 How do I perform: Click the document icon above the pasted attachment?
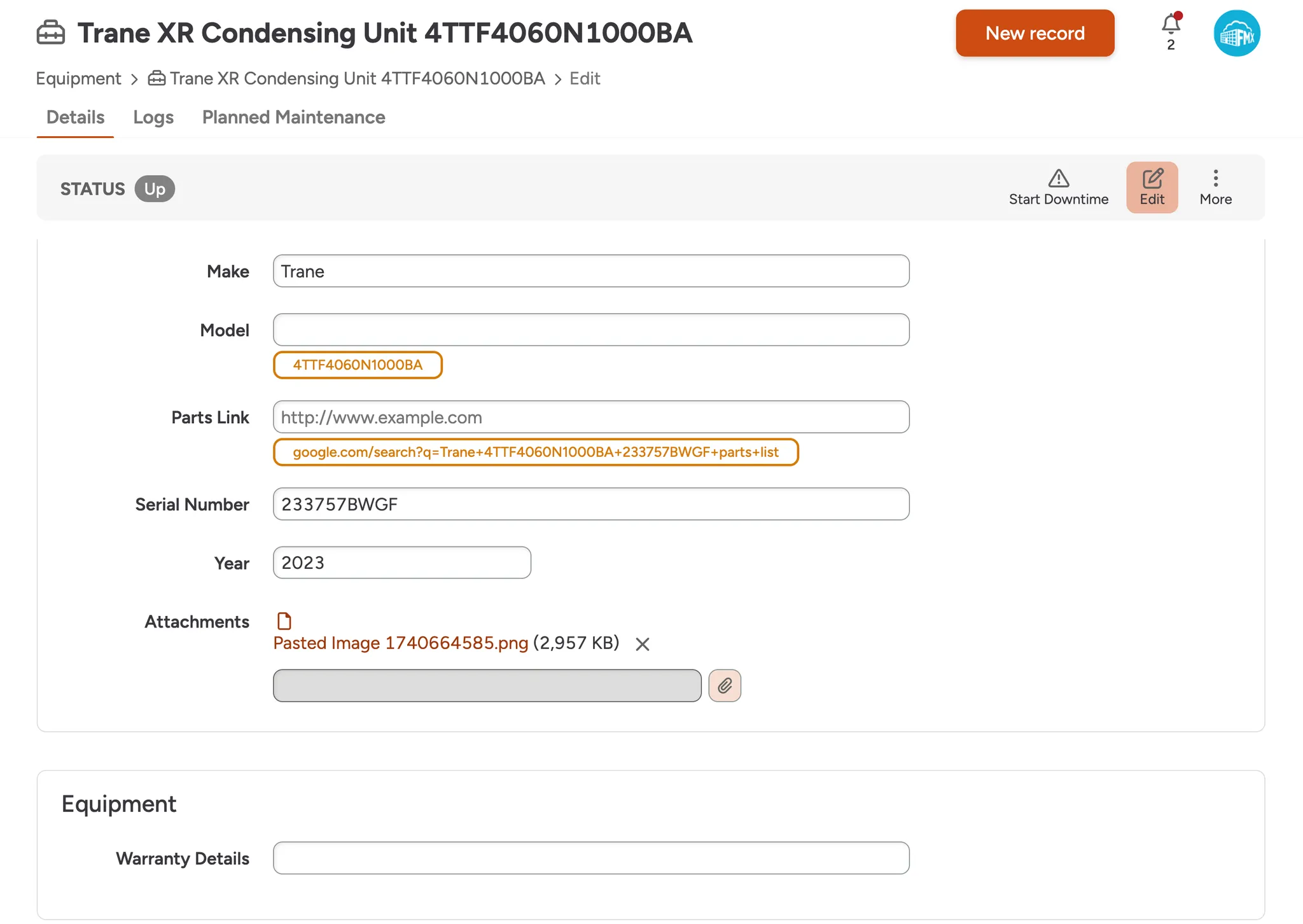(x=284, y=620)
